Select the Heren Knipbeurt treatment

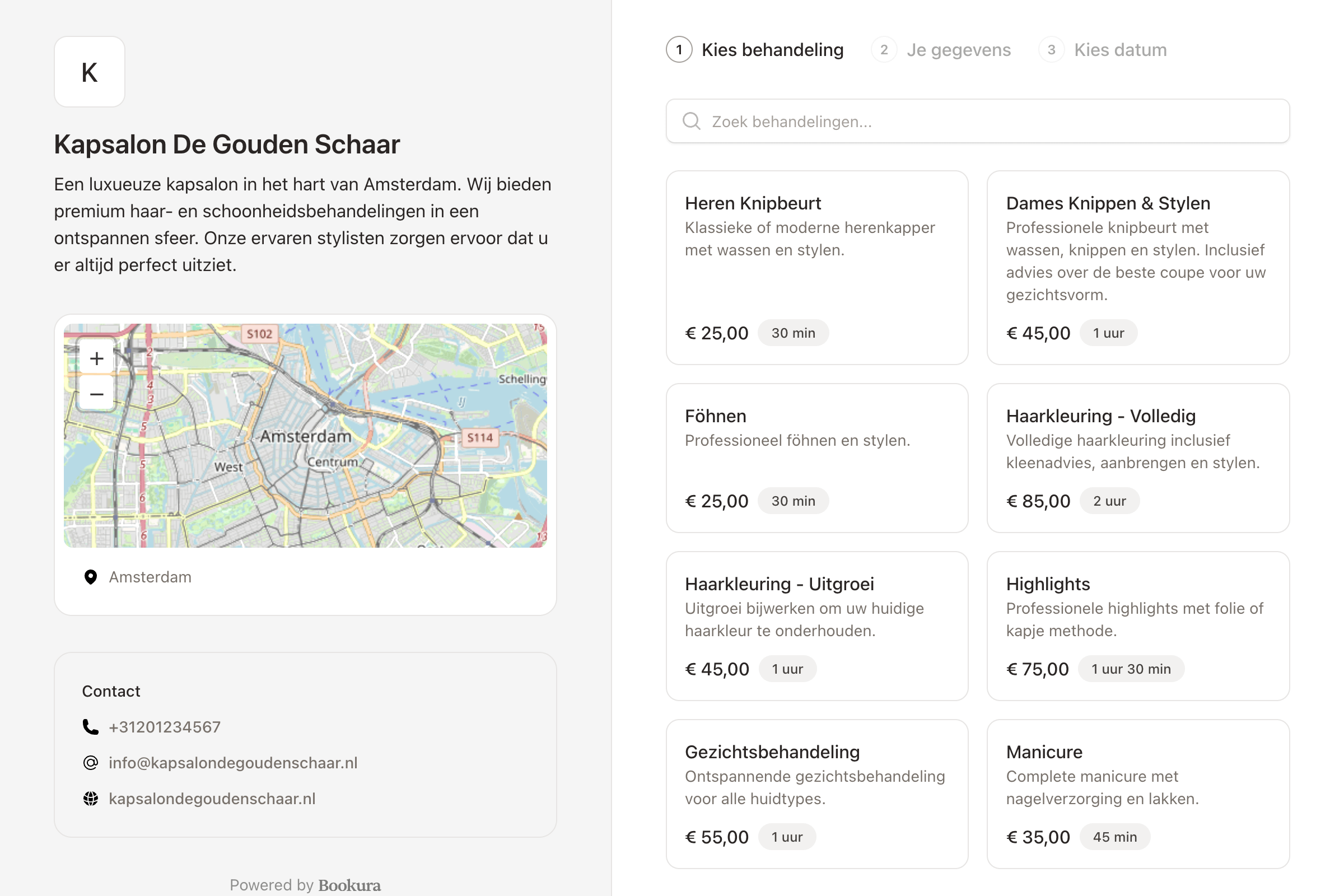click(816, 268)
